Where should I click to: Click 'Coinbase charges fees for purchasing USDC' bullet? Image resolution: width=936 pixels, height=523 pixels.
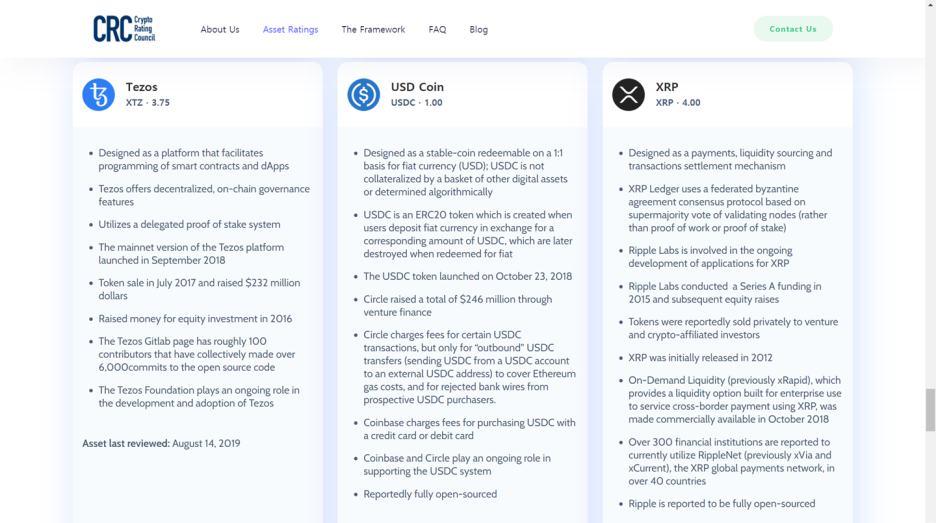(x=469, y=429)
